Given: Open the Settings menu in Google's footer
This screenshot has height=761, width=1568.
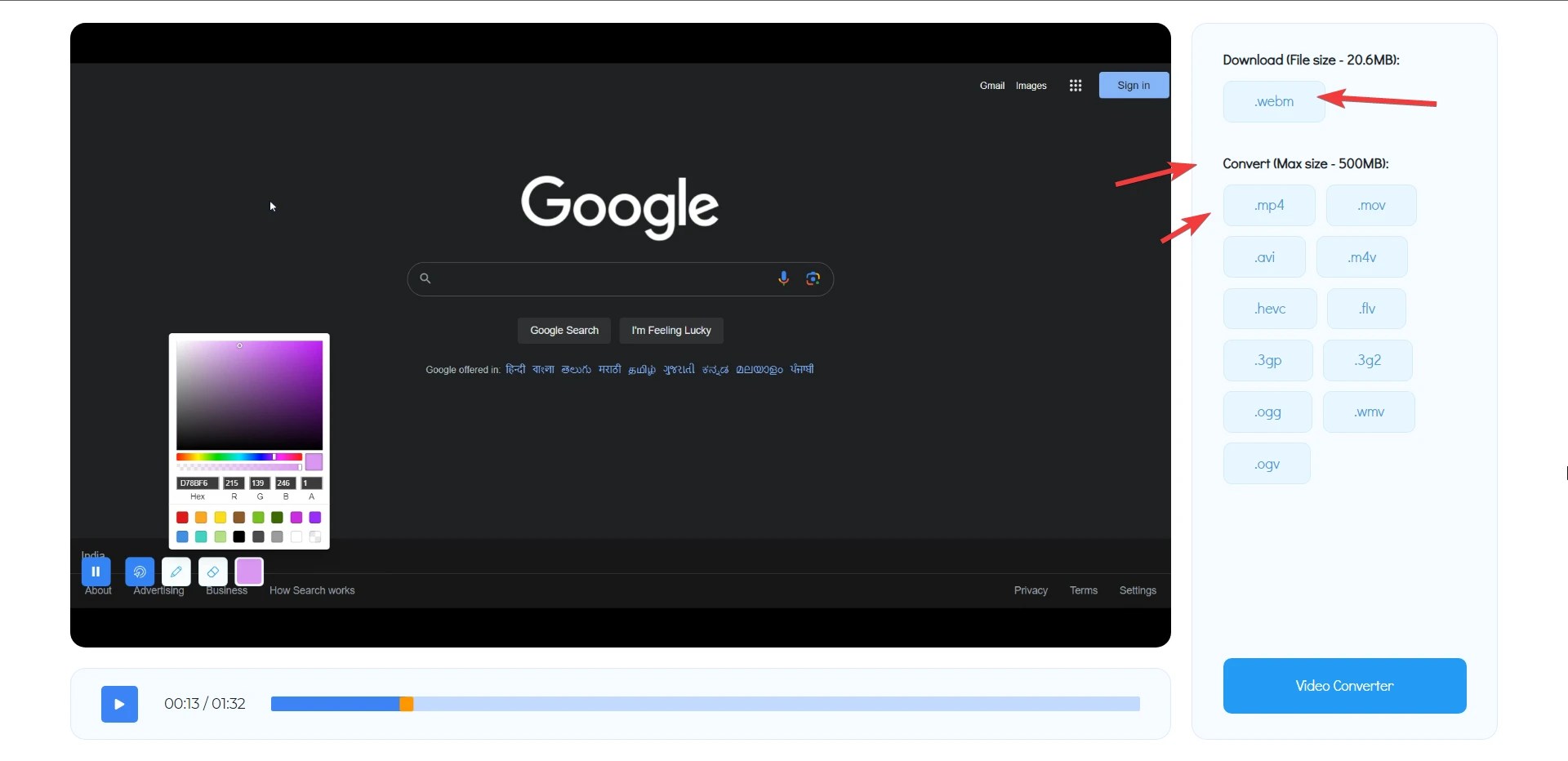Looking at the screenshot, I should click(1138, 590).
